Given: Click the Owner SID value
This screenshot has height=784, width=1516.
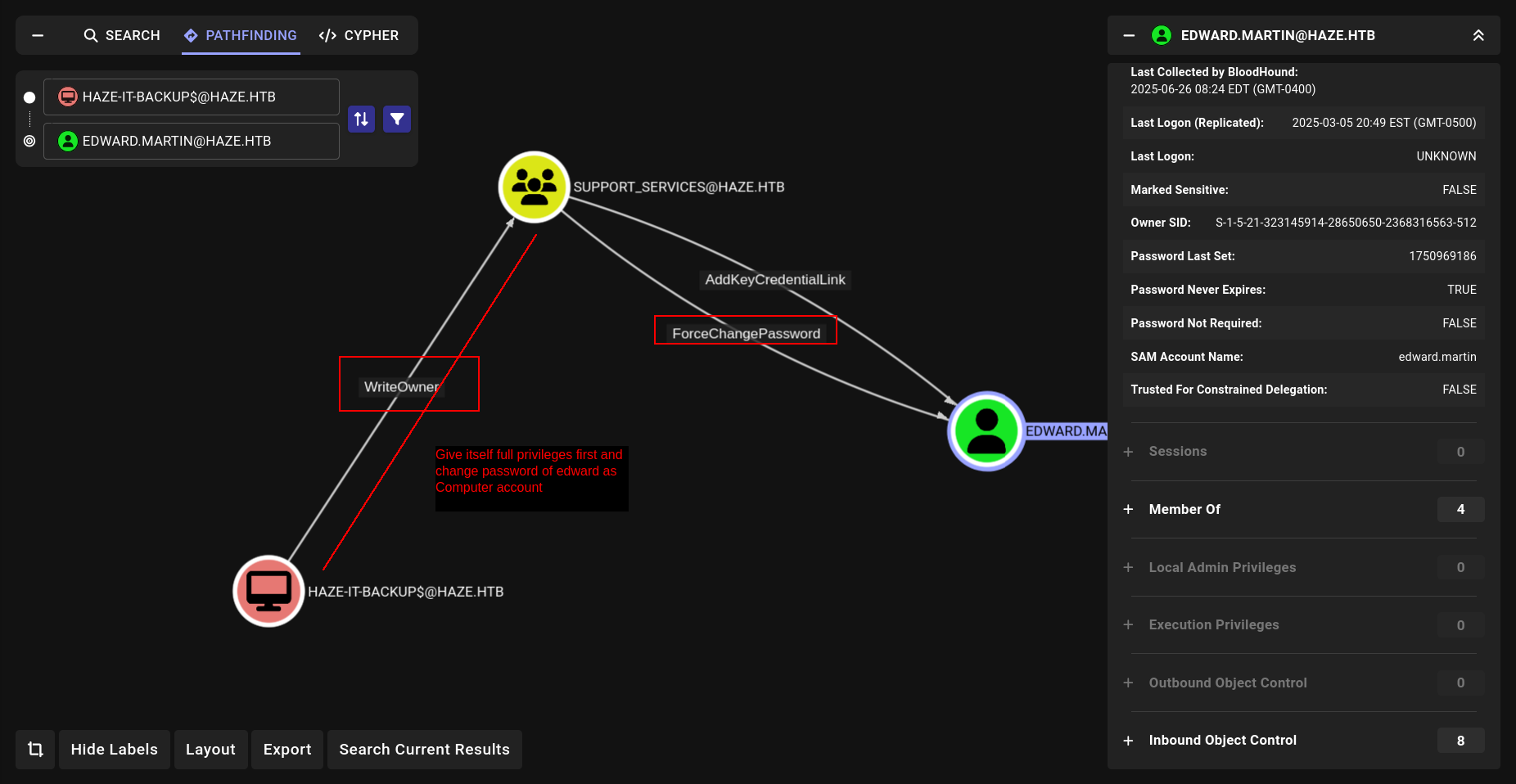Looking at the screenshot, I should click(x=1346, y=223).
